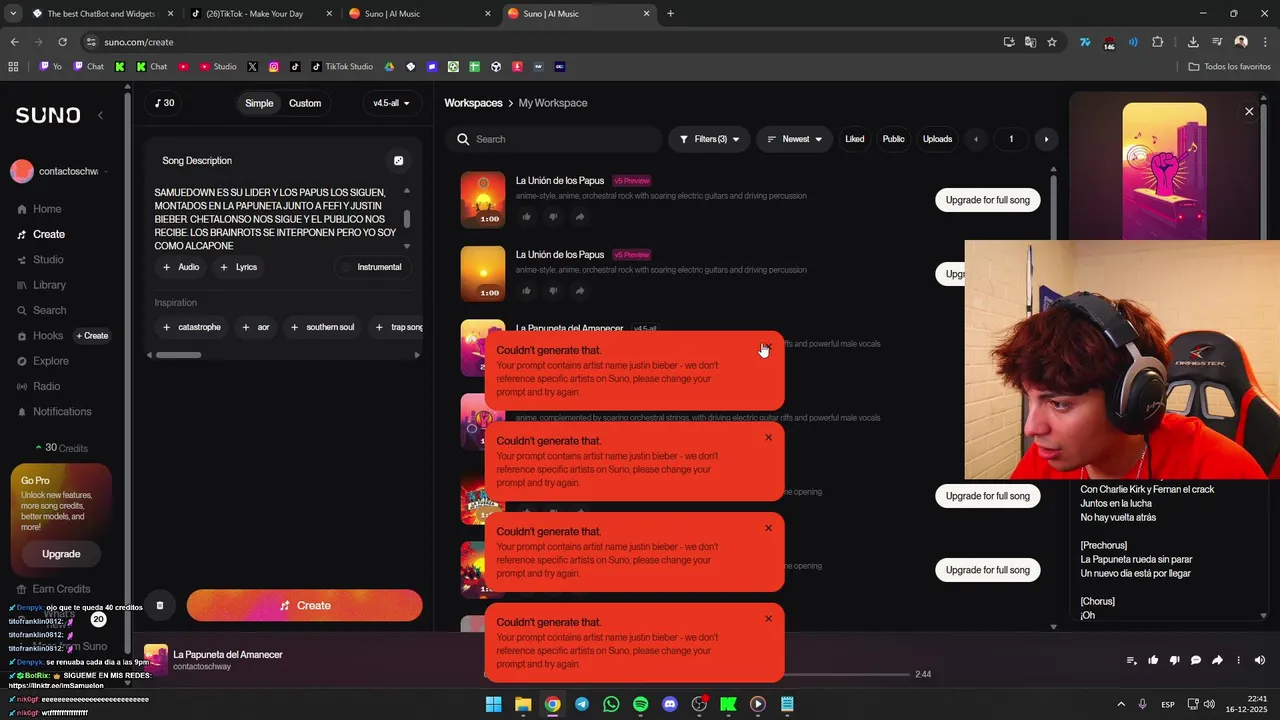Go to next page of songs

[1046, 139]
